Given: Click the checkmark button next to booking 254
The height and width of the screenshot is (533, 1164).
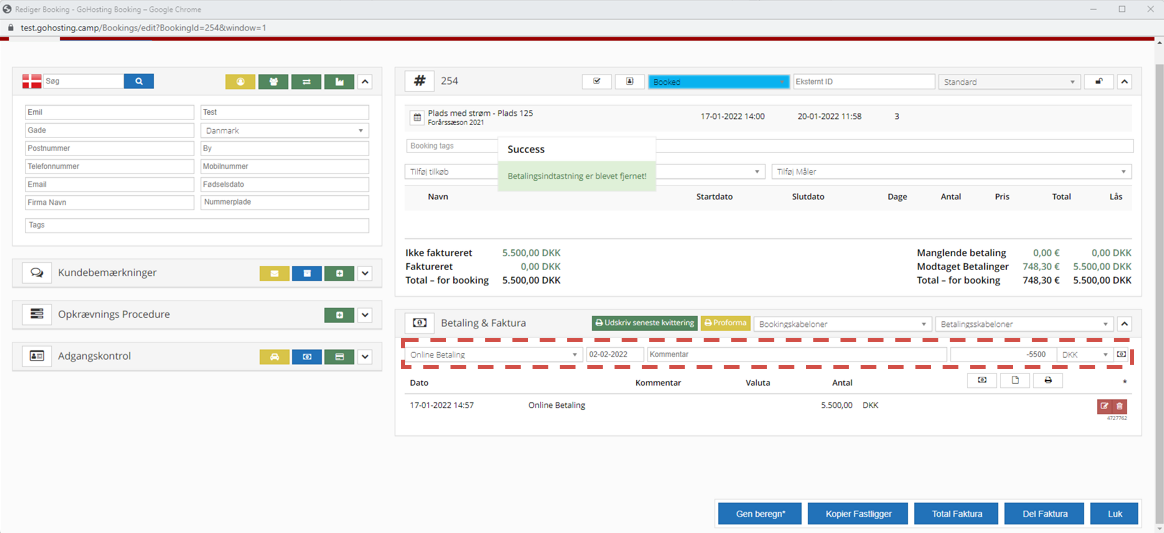Looking at the screenshot, I should click(597, 82).
